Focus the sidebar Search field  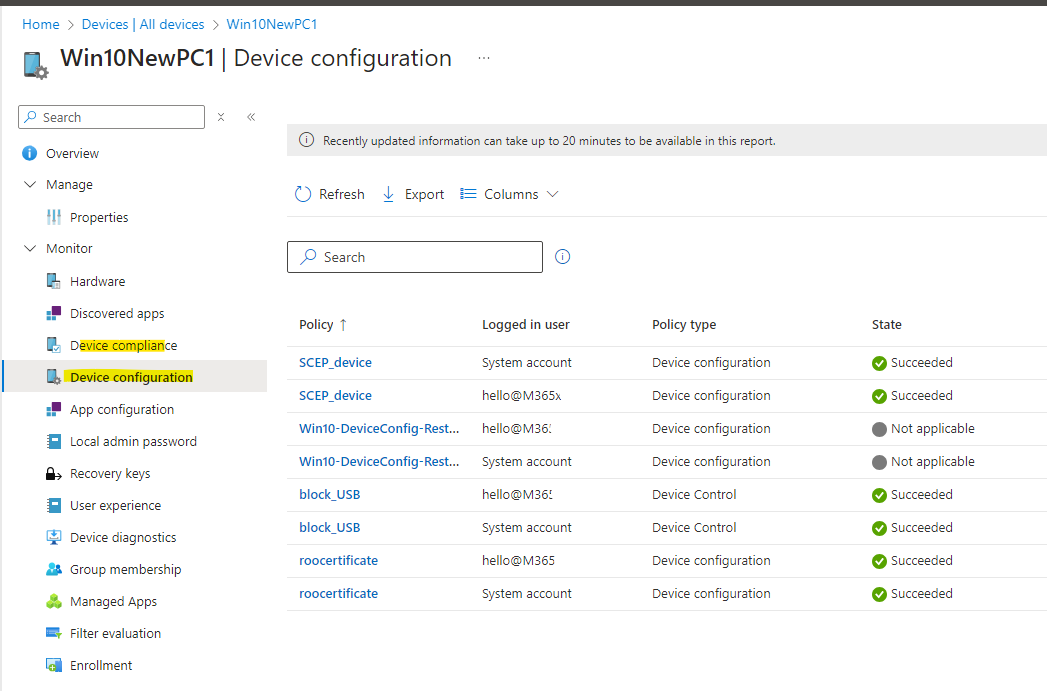point(112,117)
